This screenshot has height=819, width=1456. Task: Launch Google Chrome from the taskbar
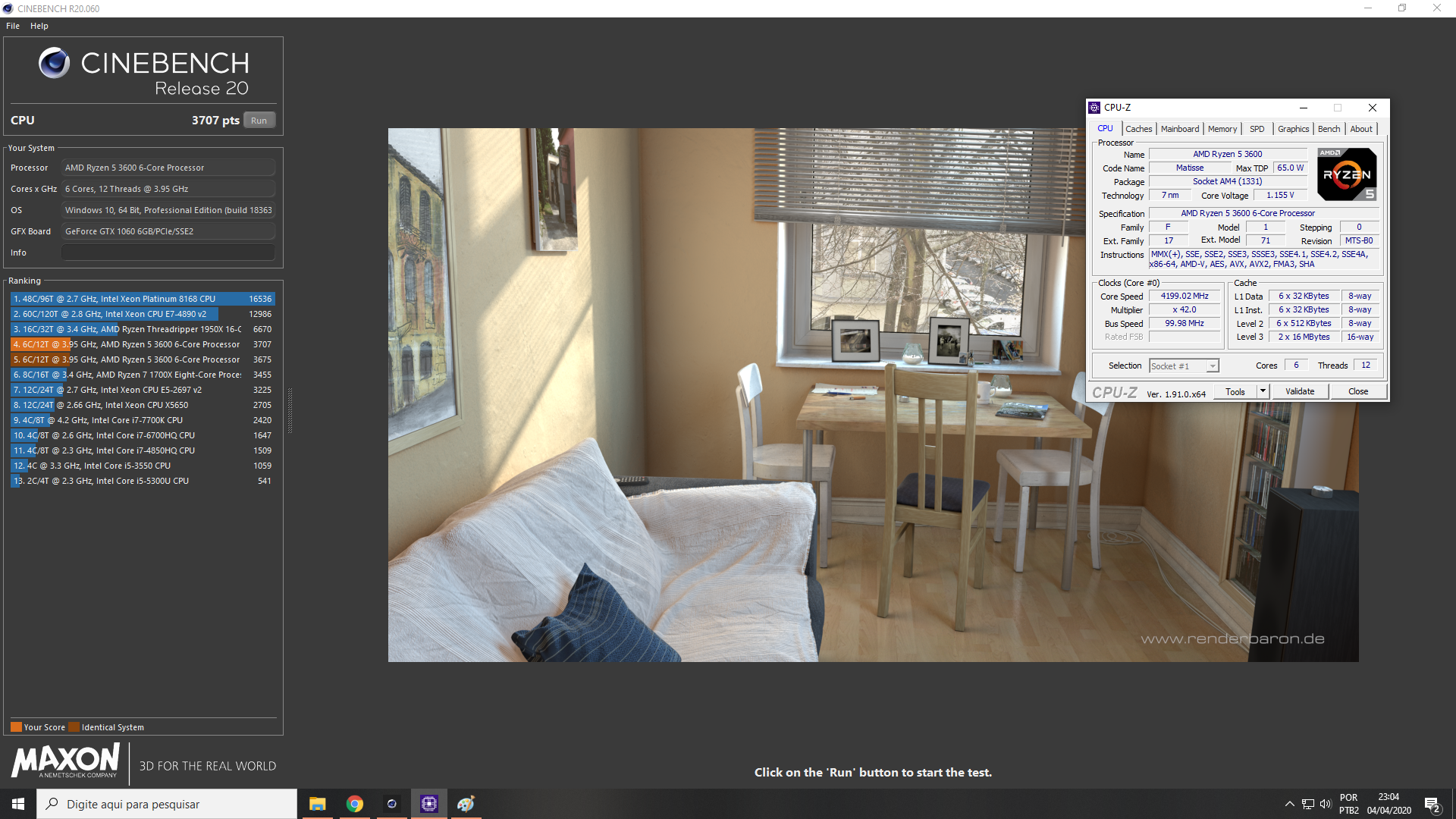[355, 804]
